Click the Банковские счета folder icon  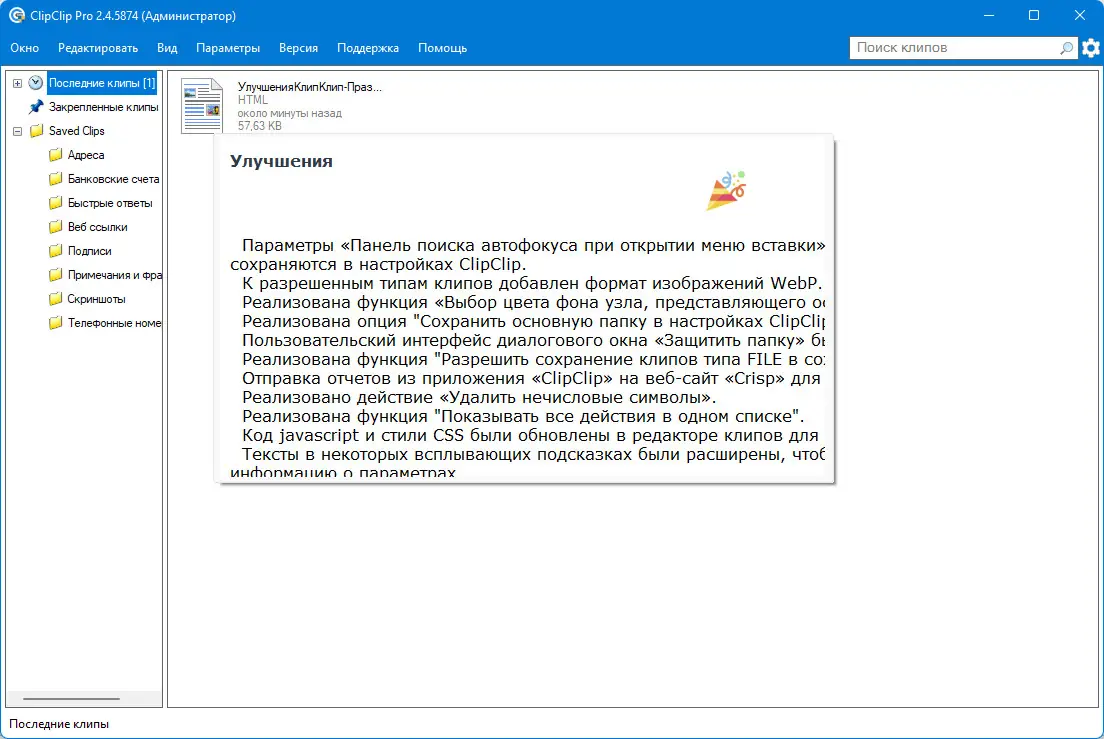click(x=55, y=179)
